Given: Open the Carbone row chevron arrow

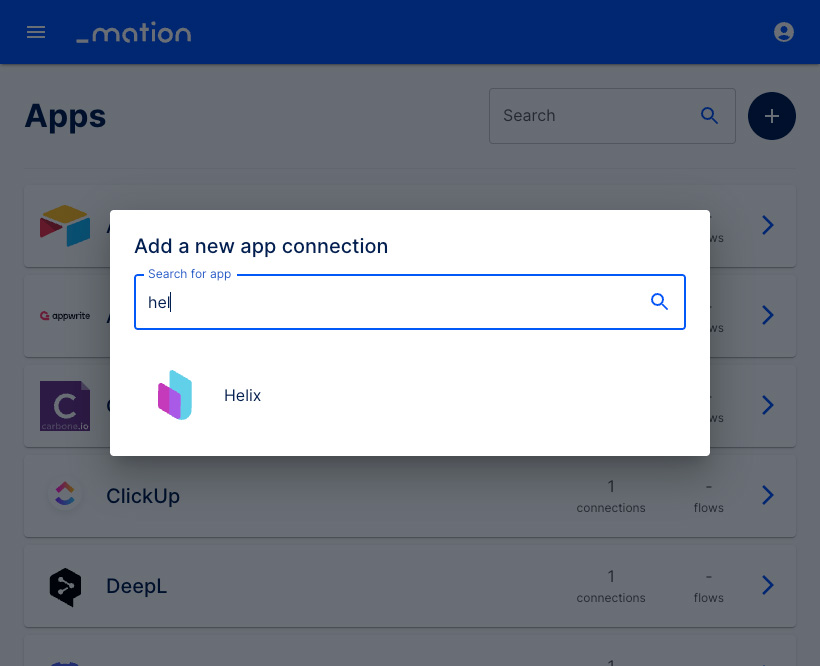Looking at the screenshot, I should coord(767,405).
